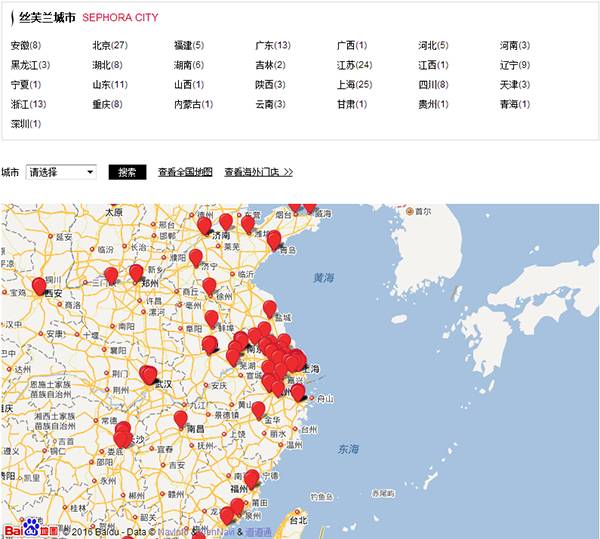The image size is (600, 539).
Task: Open the 辽宁(9) link
Action: pos(515,65)
